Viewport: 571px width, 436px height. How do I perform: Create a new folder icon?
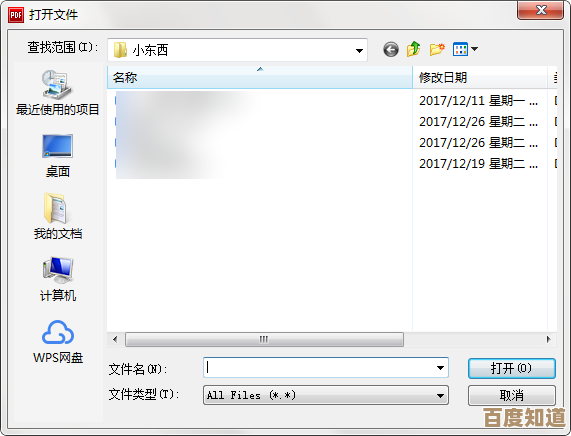tap(437, 49)
